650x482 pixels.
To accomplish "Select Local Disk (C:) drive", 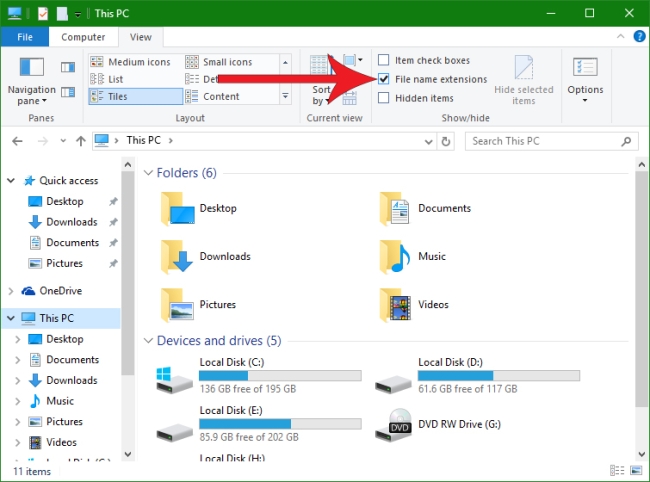I will [x=259, y=376].
